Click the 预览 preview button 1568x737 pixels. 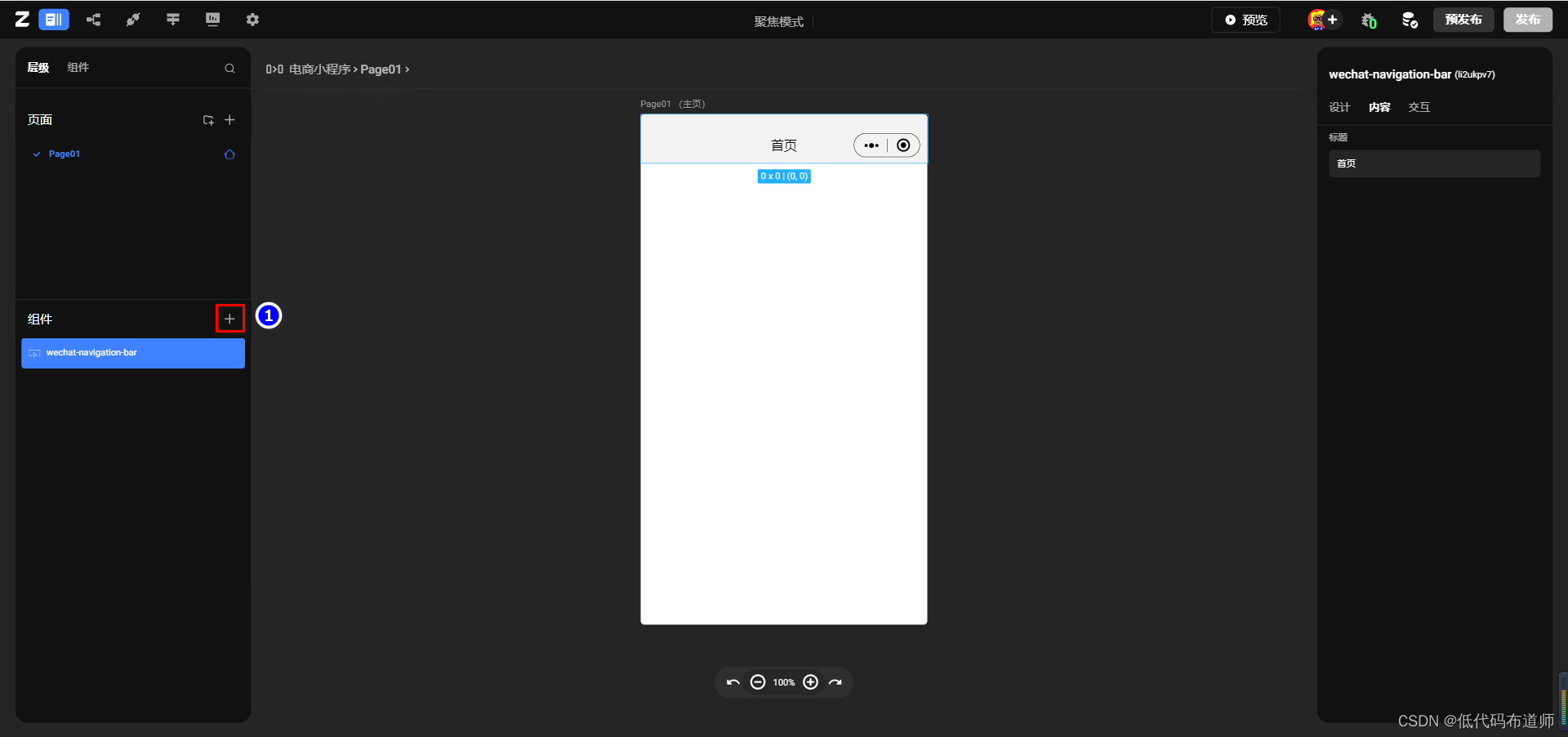pyautogui.click(x=1245, y=20)
